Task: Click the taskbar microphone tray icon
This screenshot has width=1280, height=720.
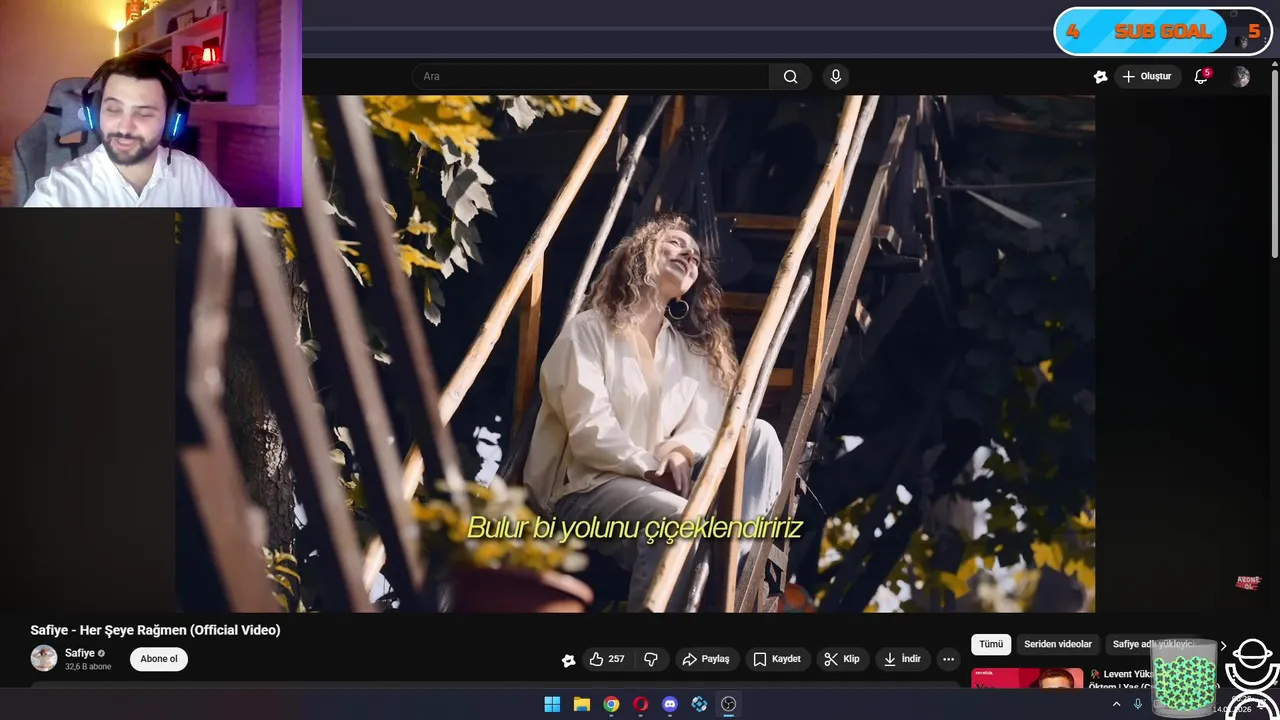Action: [x=1138, y=704]
